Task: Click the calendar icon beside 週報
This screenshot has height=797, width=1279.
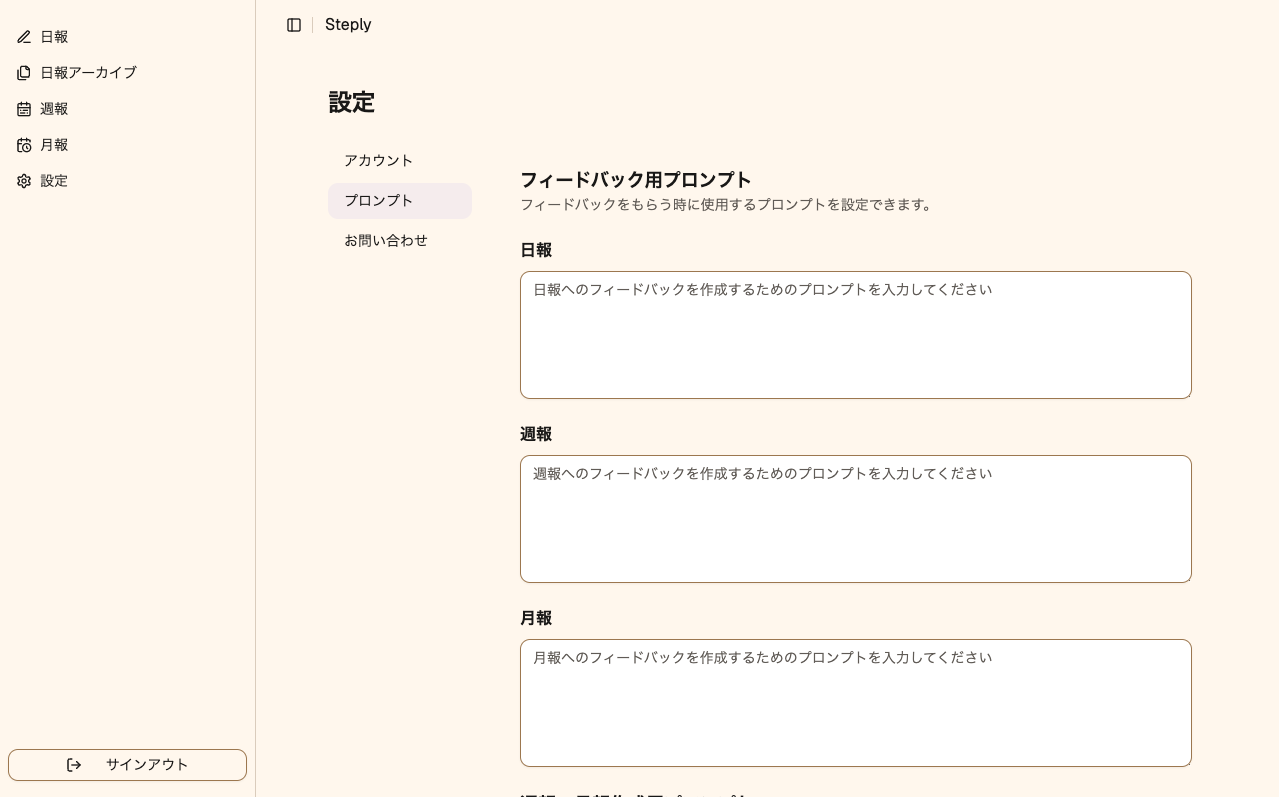Action: [24, 109]
